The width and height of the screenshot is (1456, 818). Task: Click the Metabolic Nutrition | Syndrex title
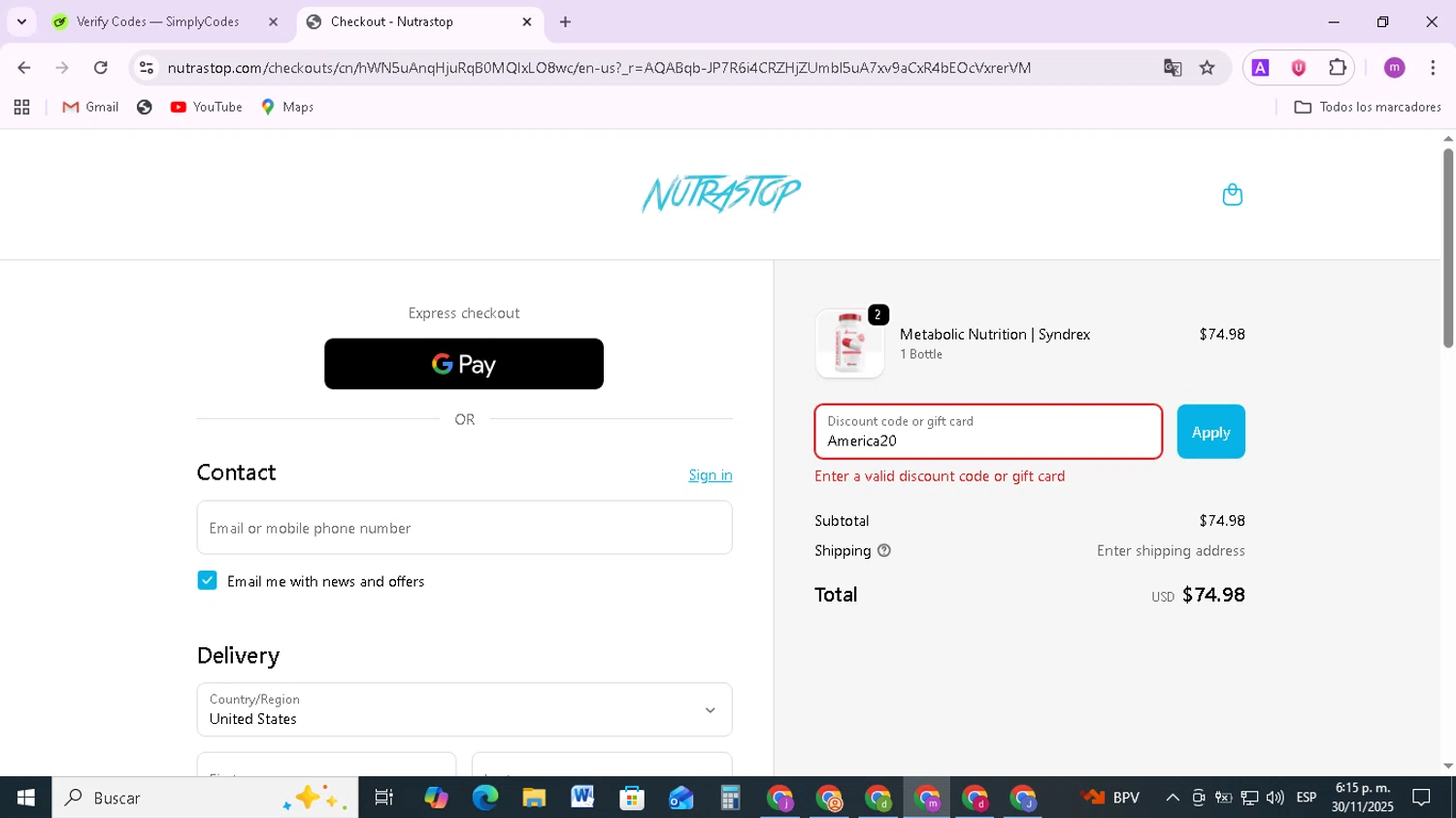coord(995,334)
